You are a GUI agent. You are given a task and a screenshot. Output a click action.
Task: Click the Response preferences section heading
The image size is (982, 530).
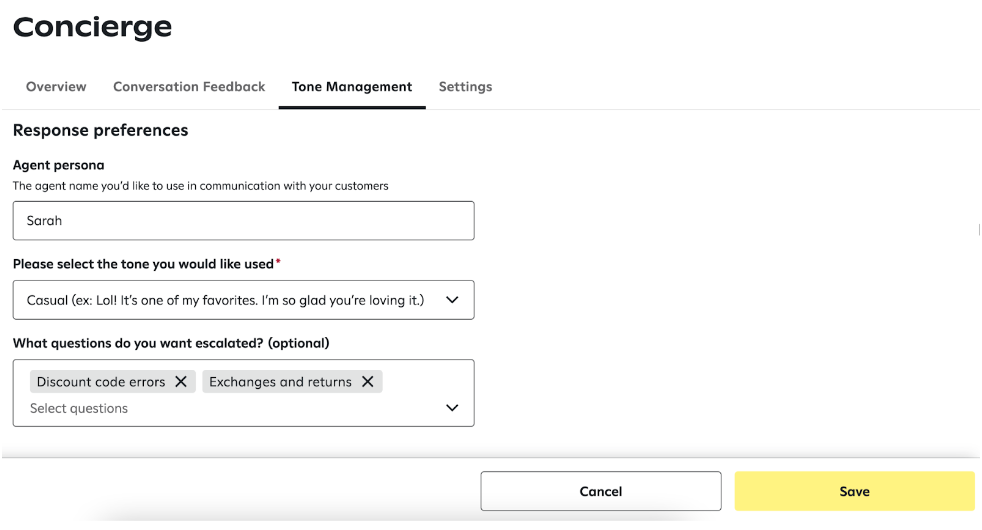(x=100, y=130)
